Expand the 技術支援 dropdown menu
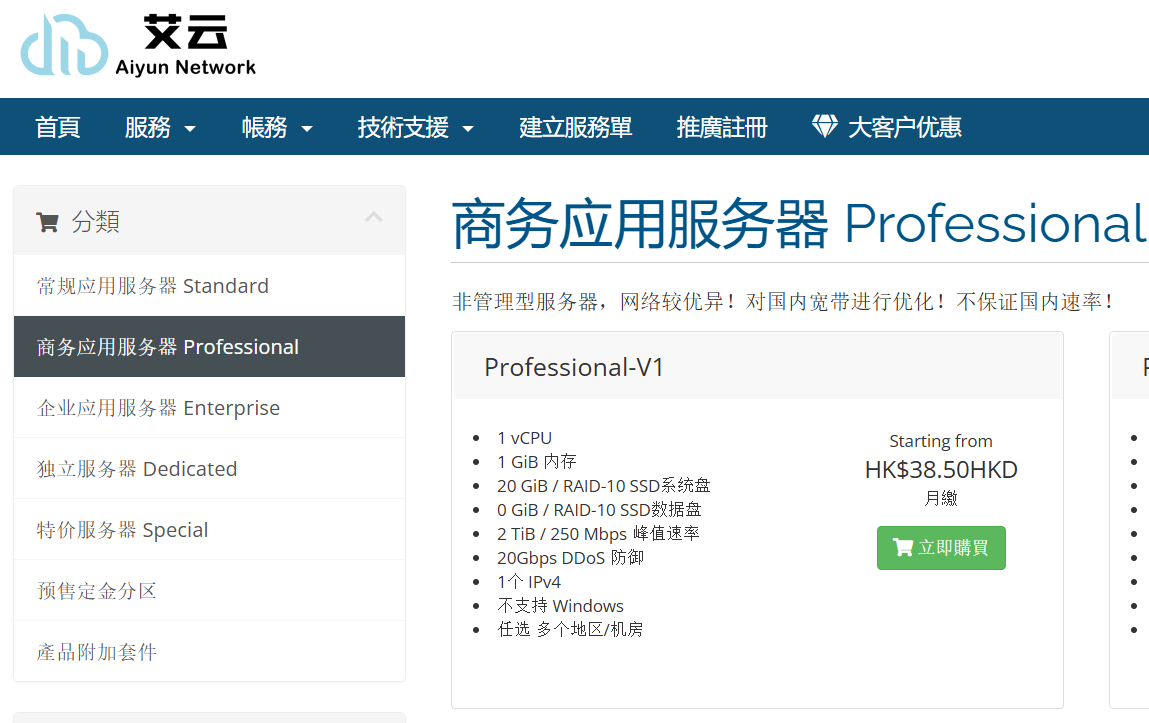Screen dimensions: 1149x723 (415, 127)
